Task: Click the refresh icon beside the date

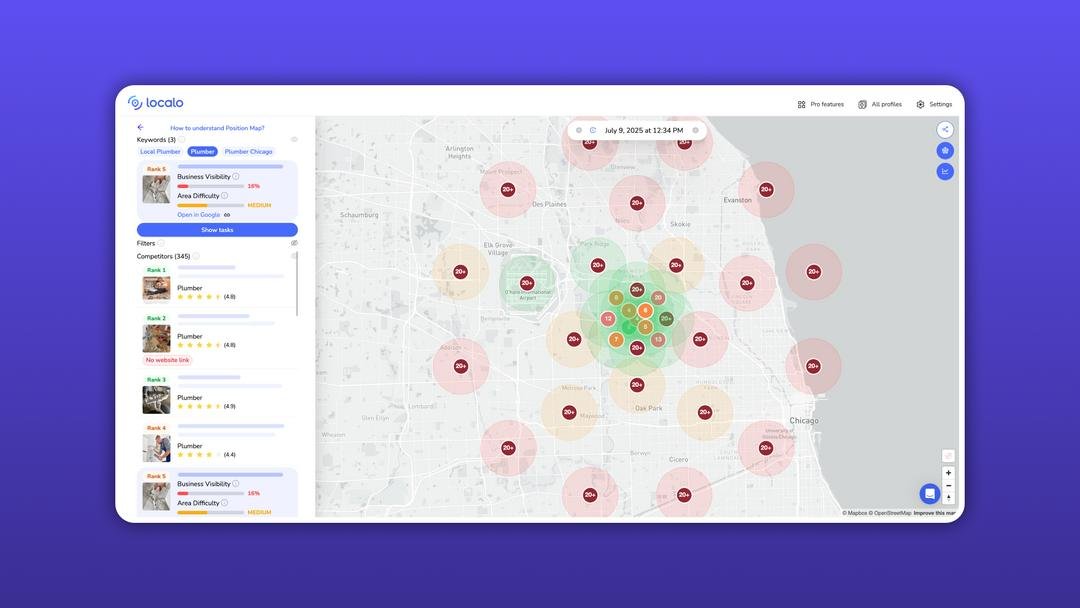Action: 592,130
